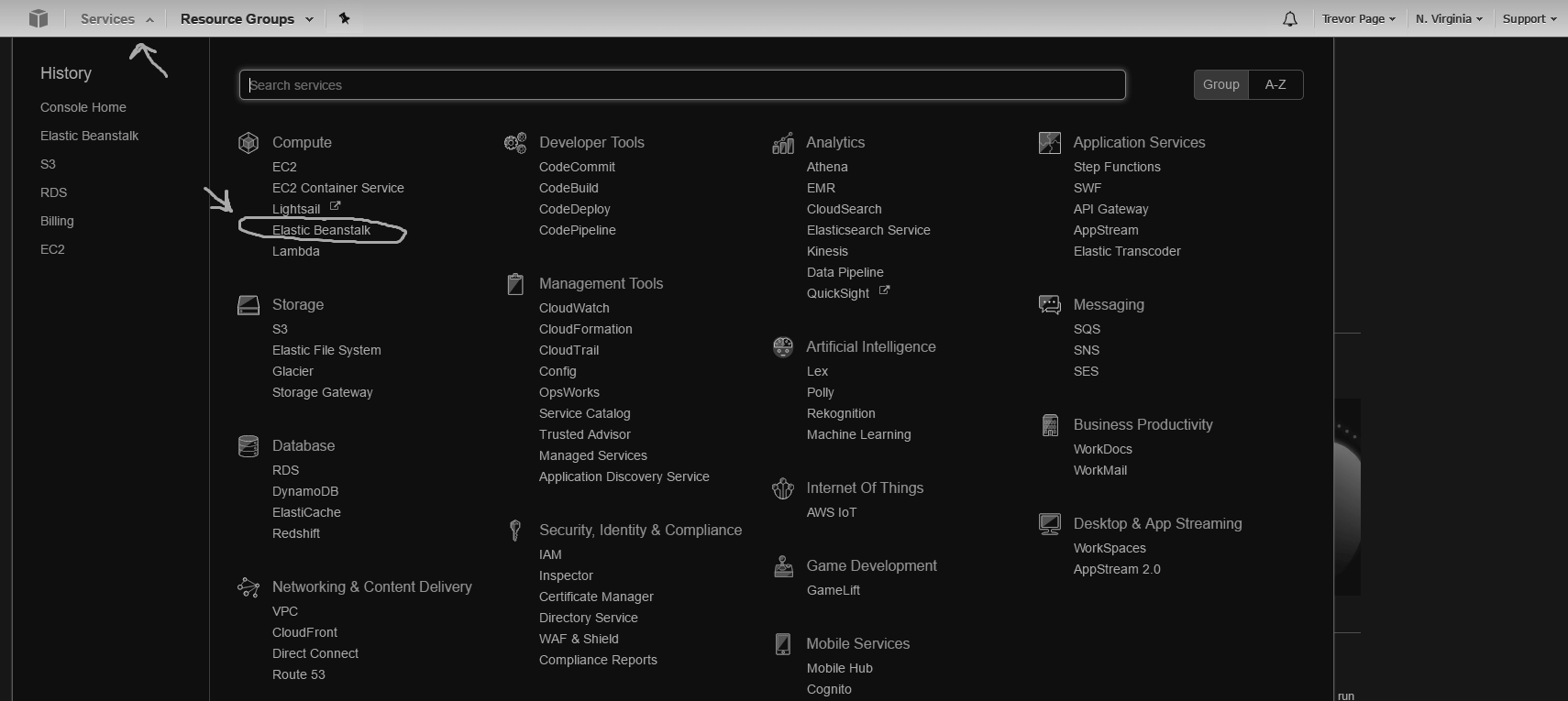Screen dimensions: 1568x701
Task: Click the Internet Of Things category icon
Action: click(783, 488)
